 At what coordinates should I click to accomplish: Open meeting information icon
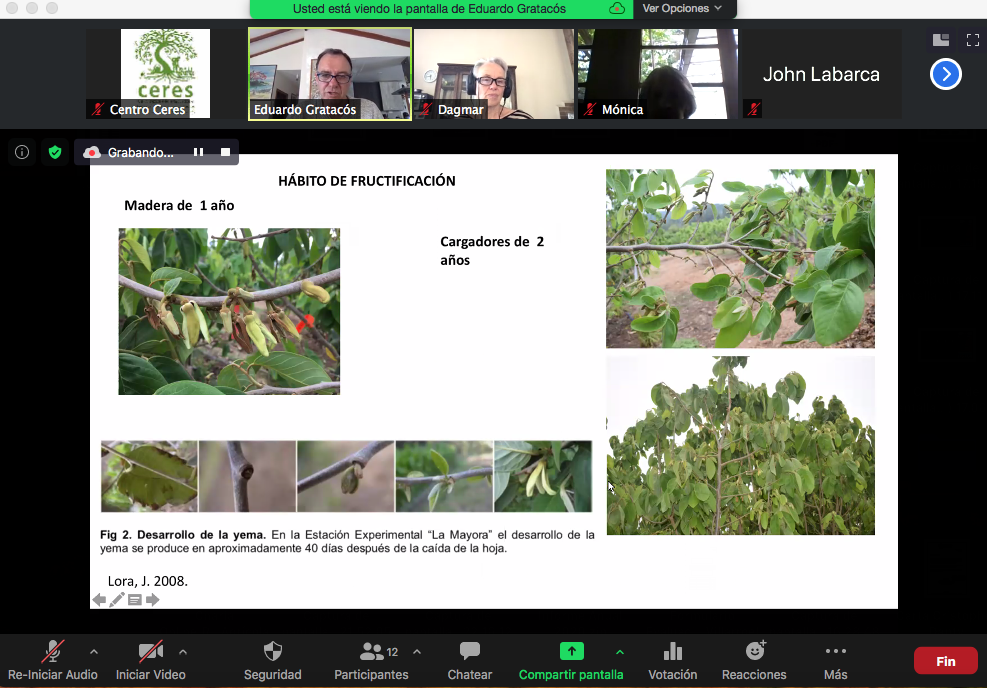[22, 152]
